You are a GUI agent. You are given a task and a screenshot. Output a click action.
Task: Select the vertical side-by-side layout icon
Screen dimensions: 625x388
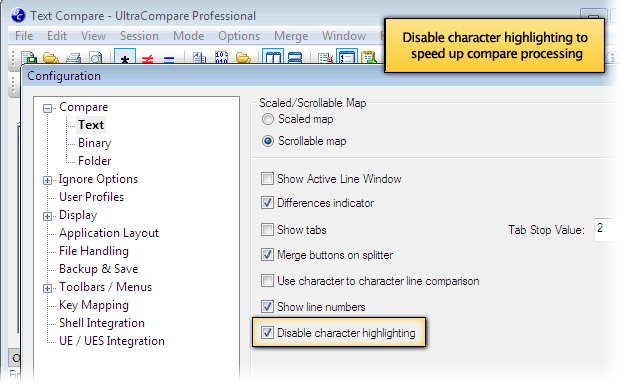click(273, 58)
